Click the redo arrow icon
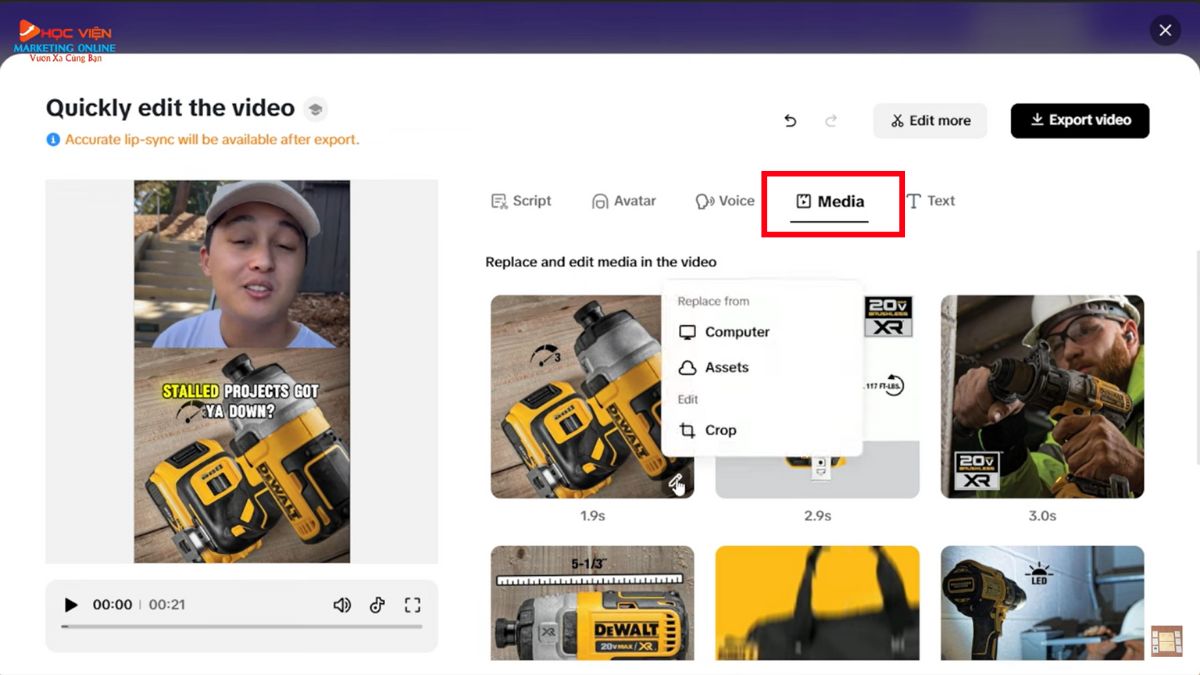 [830, 121]
